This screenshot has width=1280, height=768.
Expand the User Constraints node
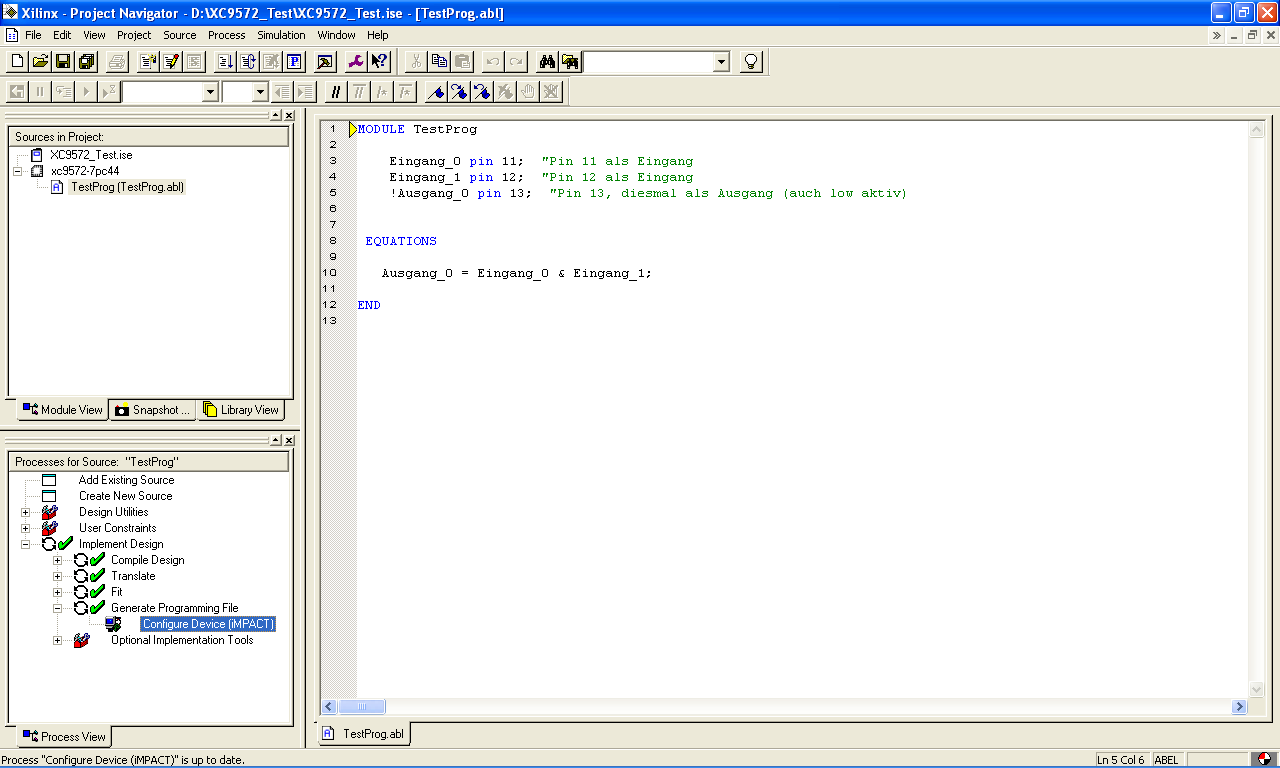(25, 528)
